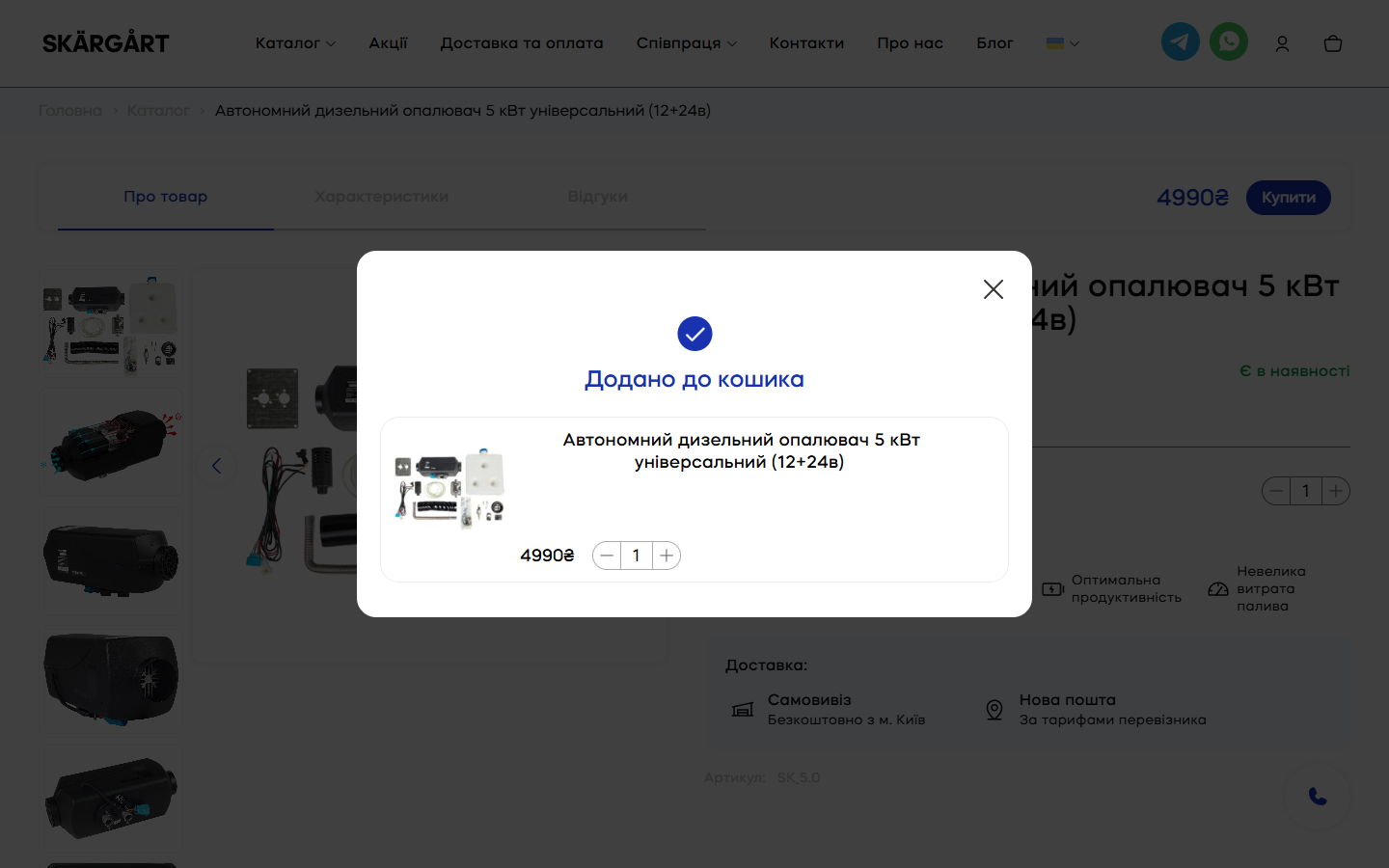Decrease quantity in cart popup
Screen dimensions: 1389x868
[607, 556]
